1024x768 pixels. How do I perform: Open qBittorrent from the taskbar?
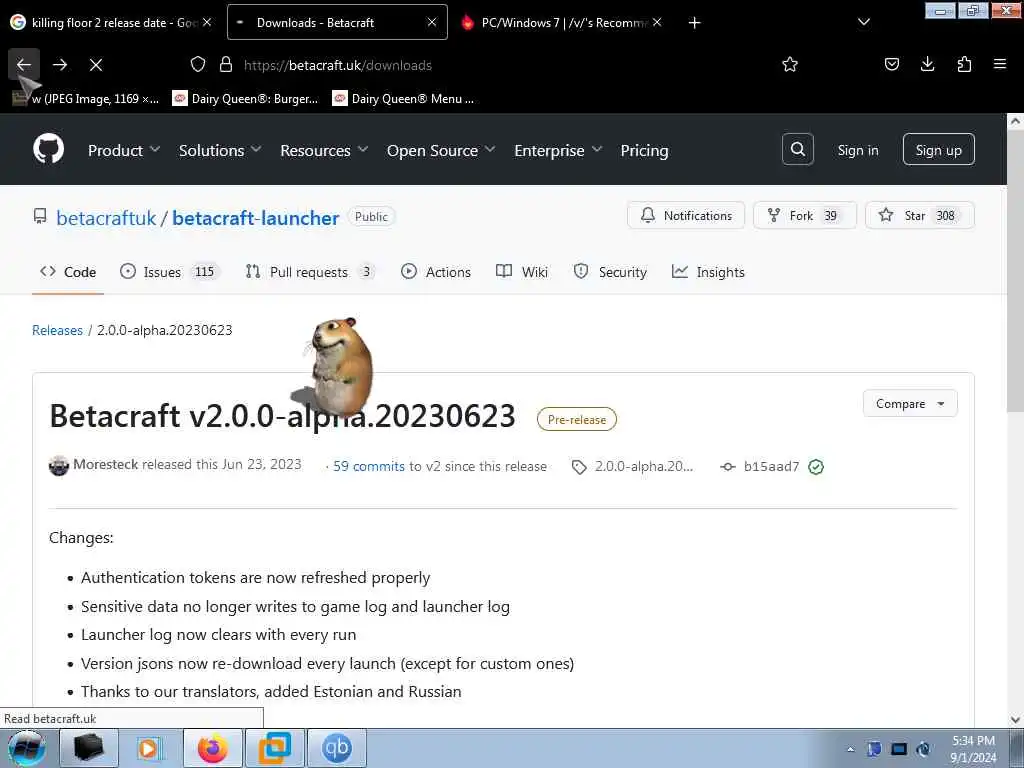tap(336, 748)
